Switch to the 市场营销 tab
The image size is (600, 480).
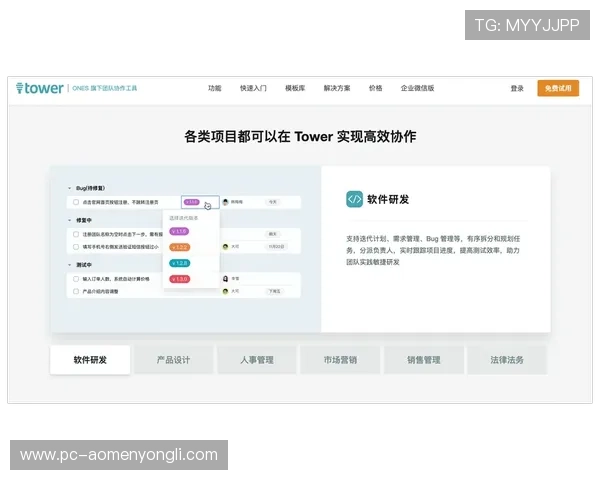pos(340,360)
